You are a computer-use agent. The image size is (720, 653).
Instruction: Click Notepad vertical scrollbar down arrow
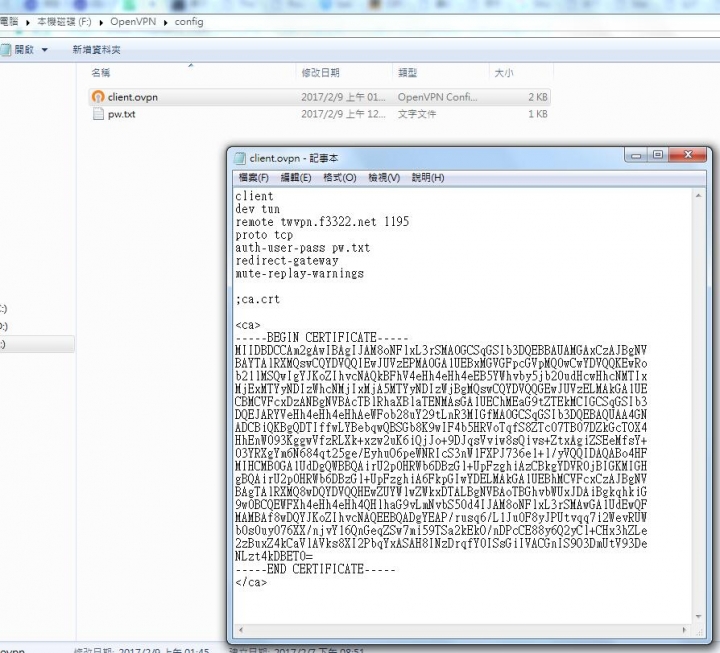698,616
